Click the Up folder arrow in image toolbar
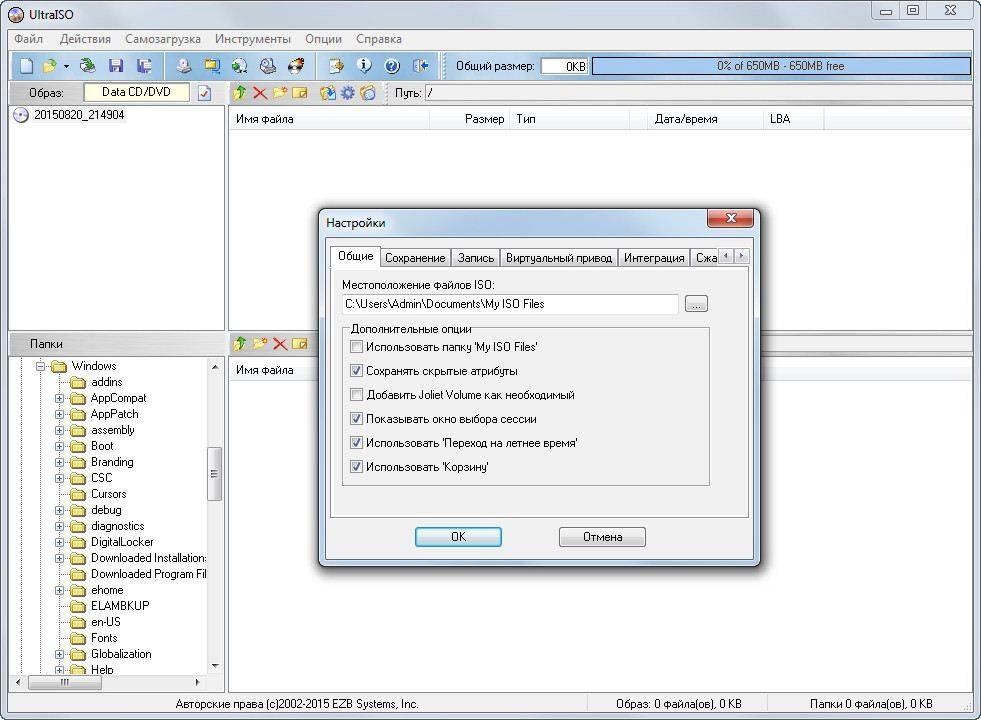981x720 pixels. [x=240, y=93]
